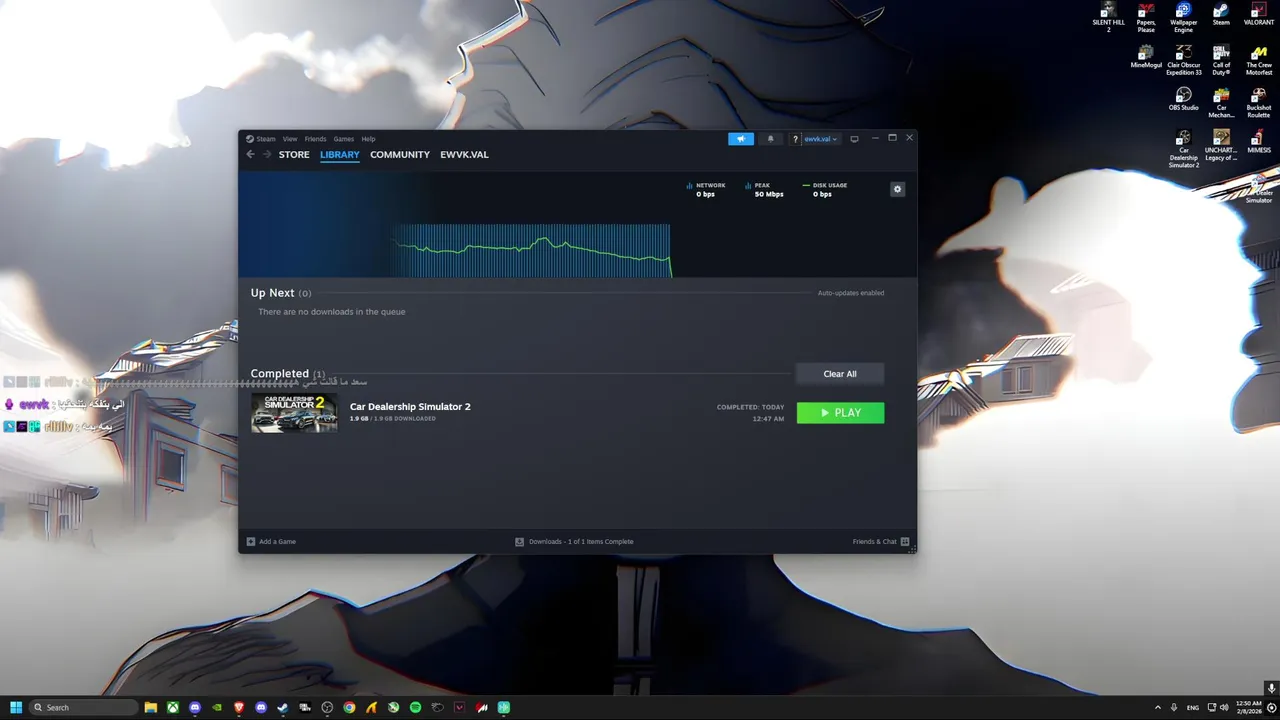The image size is (1280, 720).
Task: Open the clock showing 12:50 AM
Action: [x=1249, y=707]
